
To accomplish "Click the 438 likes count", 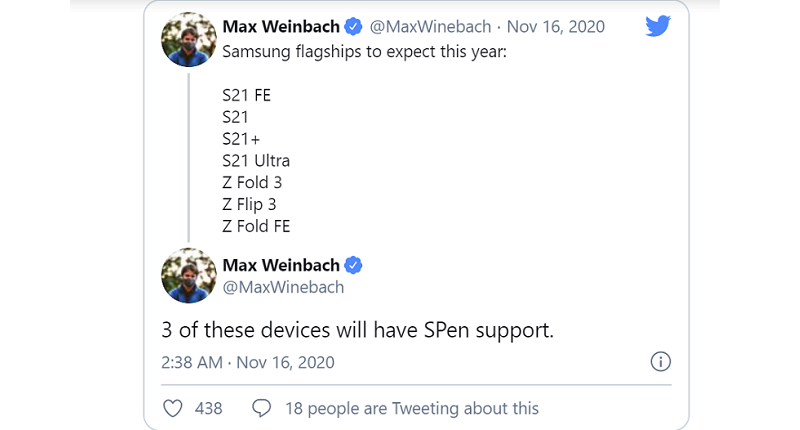I will coord(209,409).
